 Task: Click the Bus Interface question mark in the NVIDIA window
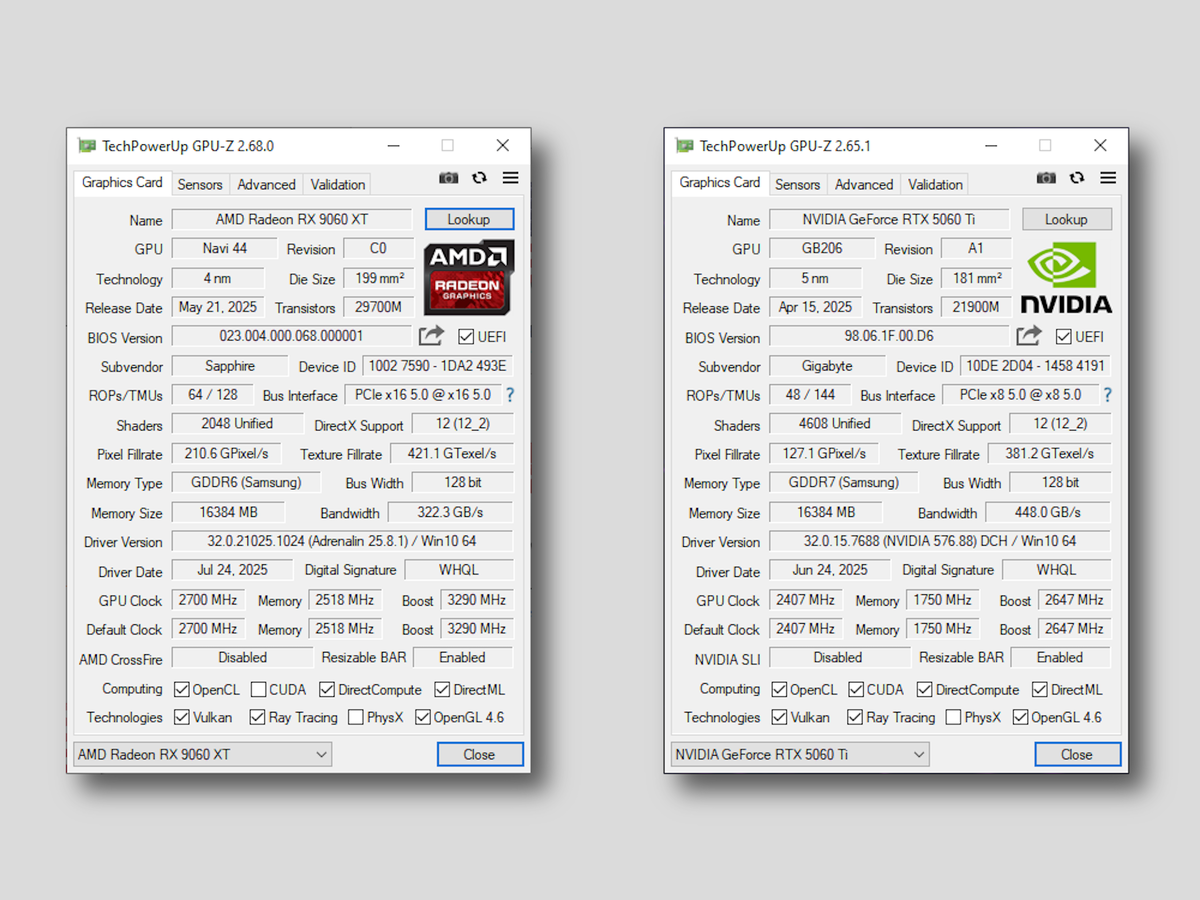click(1107, 395)
